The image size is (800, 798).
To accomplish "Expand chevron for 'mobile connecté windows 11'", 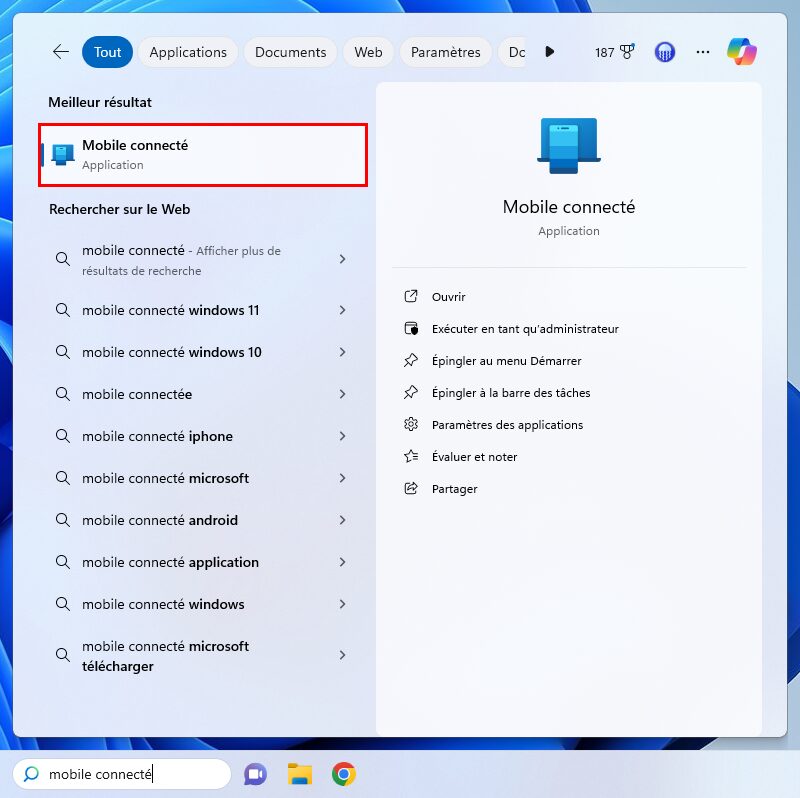I will [x=342, y=310].
